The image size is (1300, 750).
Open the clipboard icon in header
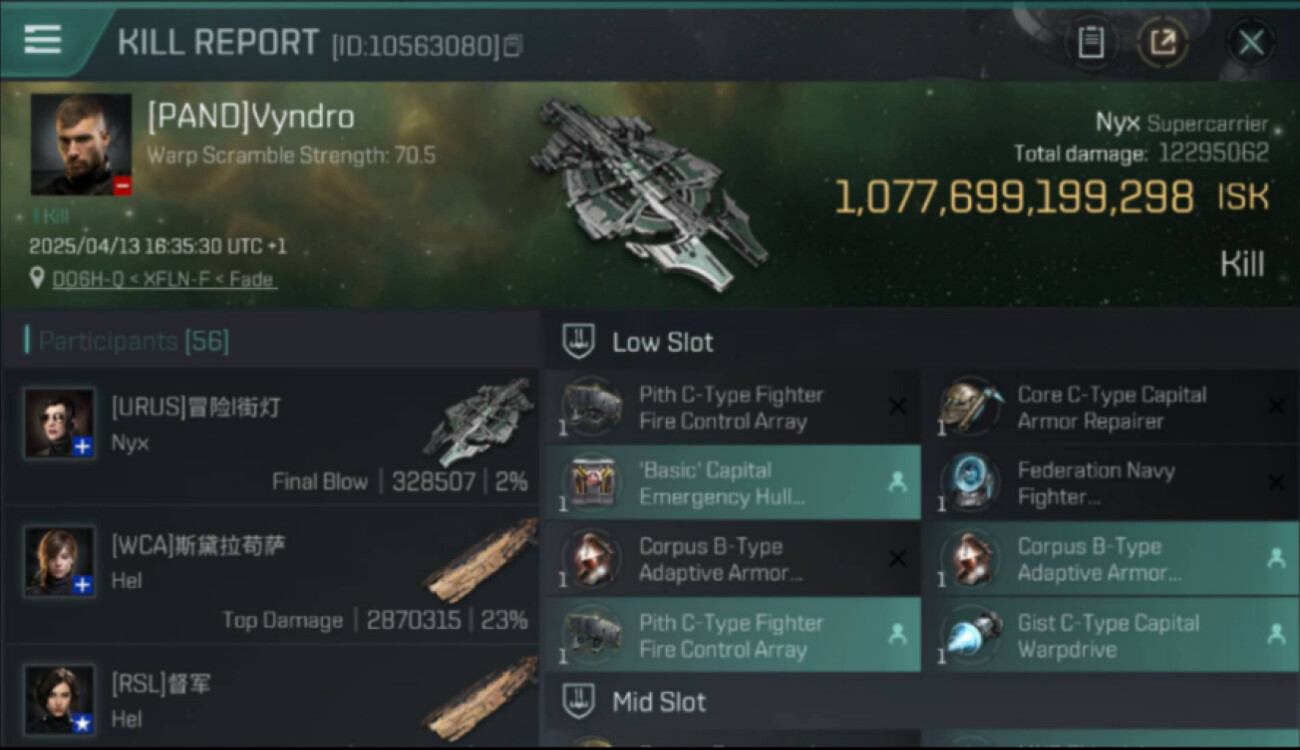click(1091, 43)
